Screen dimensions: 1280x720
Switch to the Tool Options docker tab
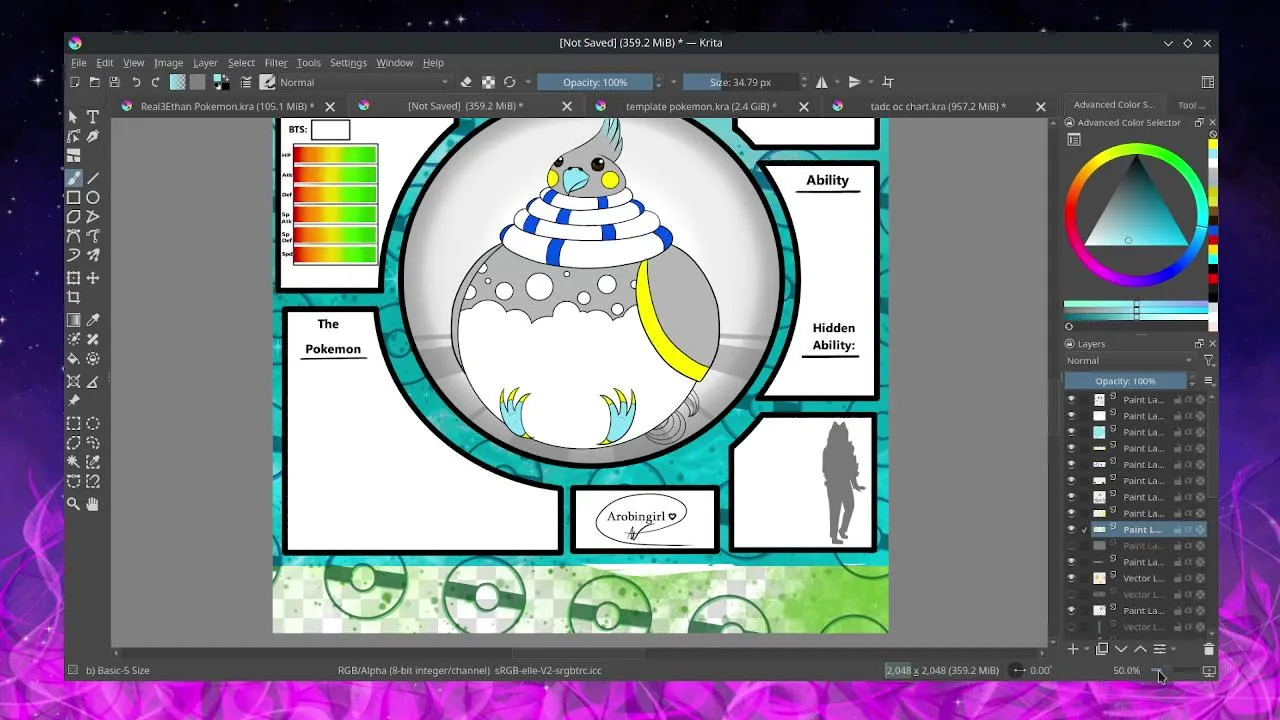click(1190, 105)
